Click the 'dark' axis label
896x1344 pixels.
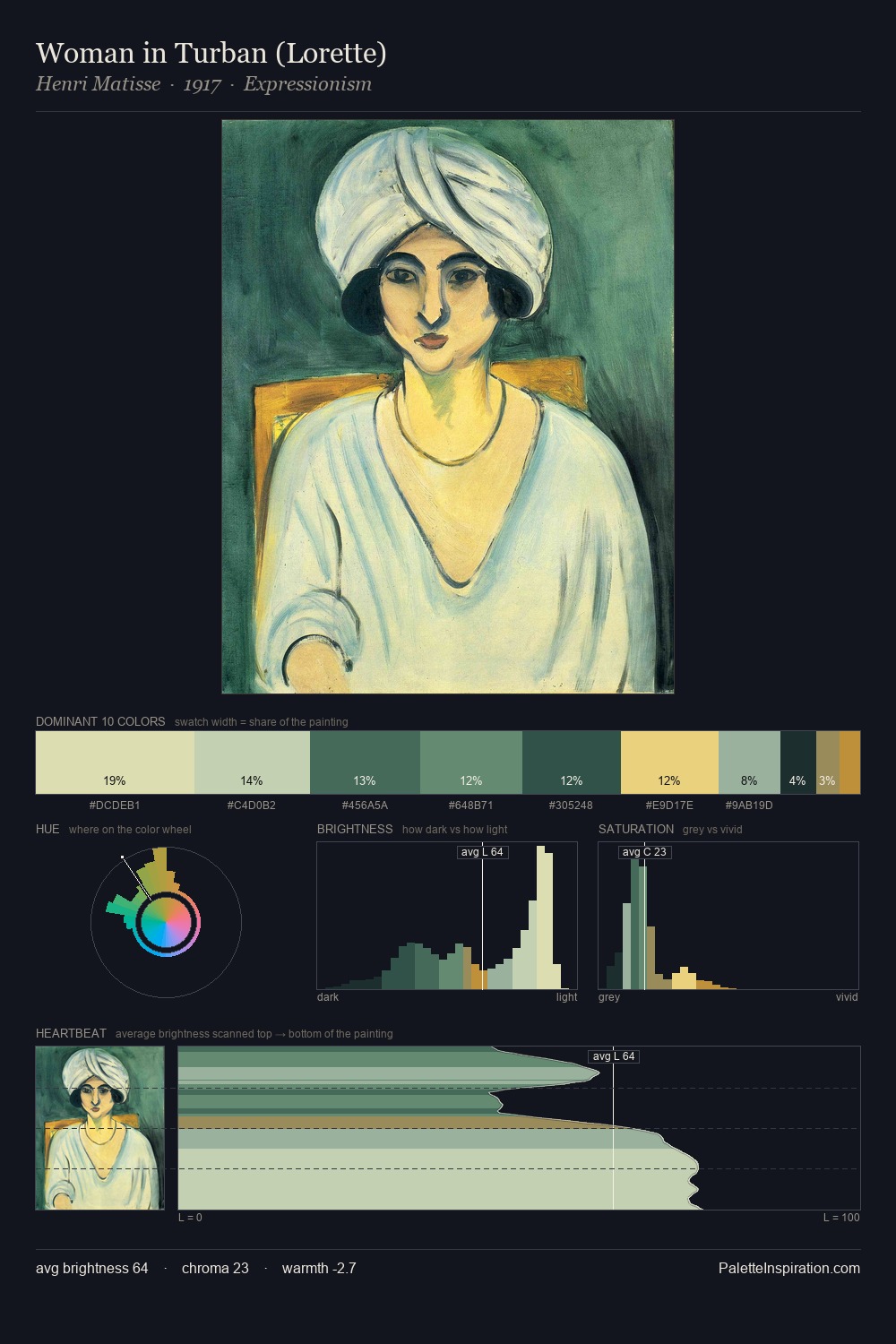[328, 996]
